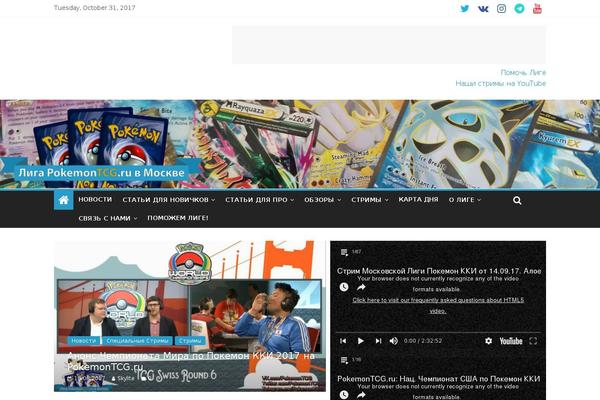Open the Telegram social link
This screenshot has width=600, height=400.
tap(519, 8)
